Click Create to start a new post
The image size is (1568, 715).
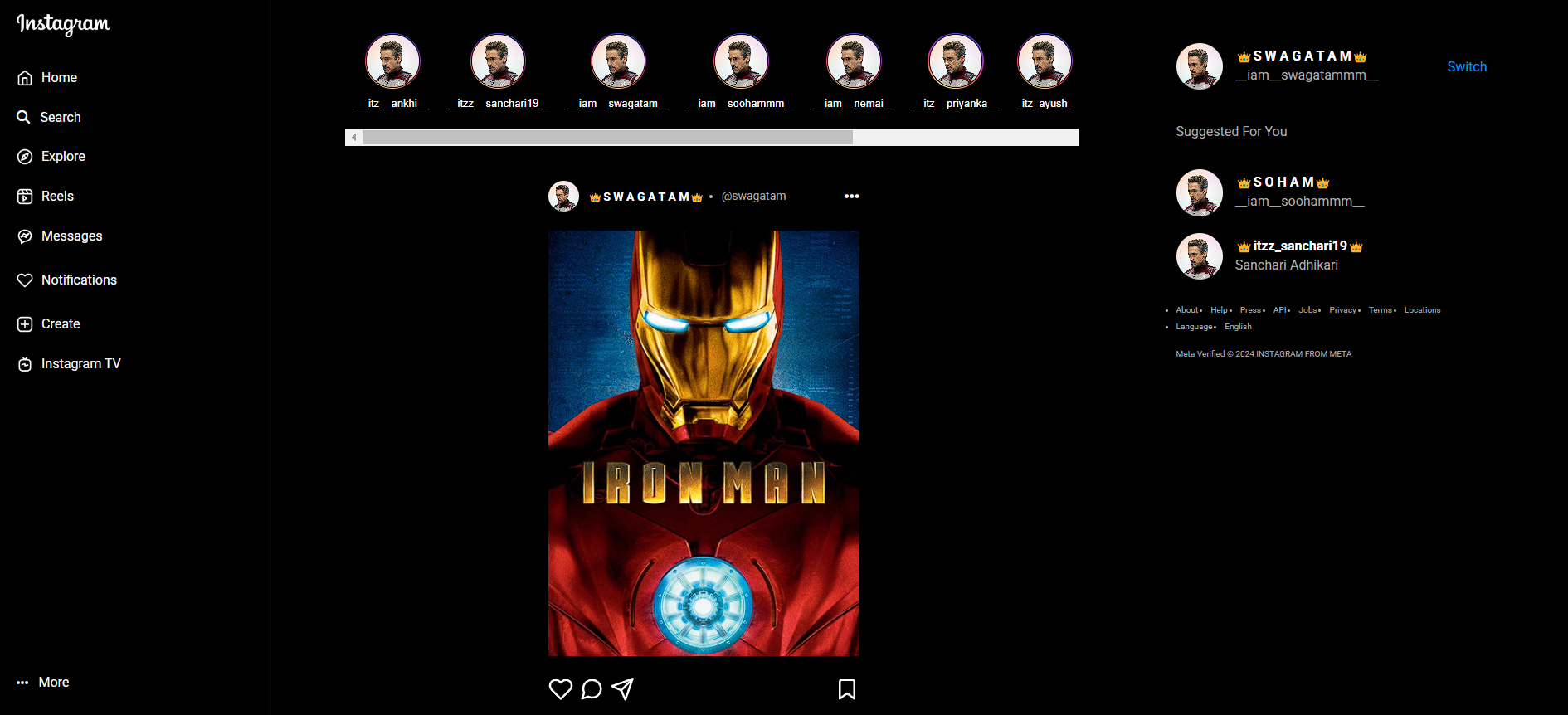coord(60,324)
